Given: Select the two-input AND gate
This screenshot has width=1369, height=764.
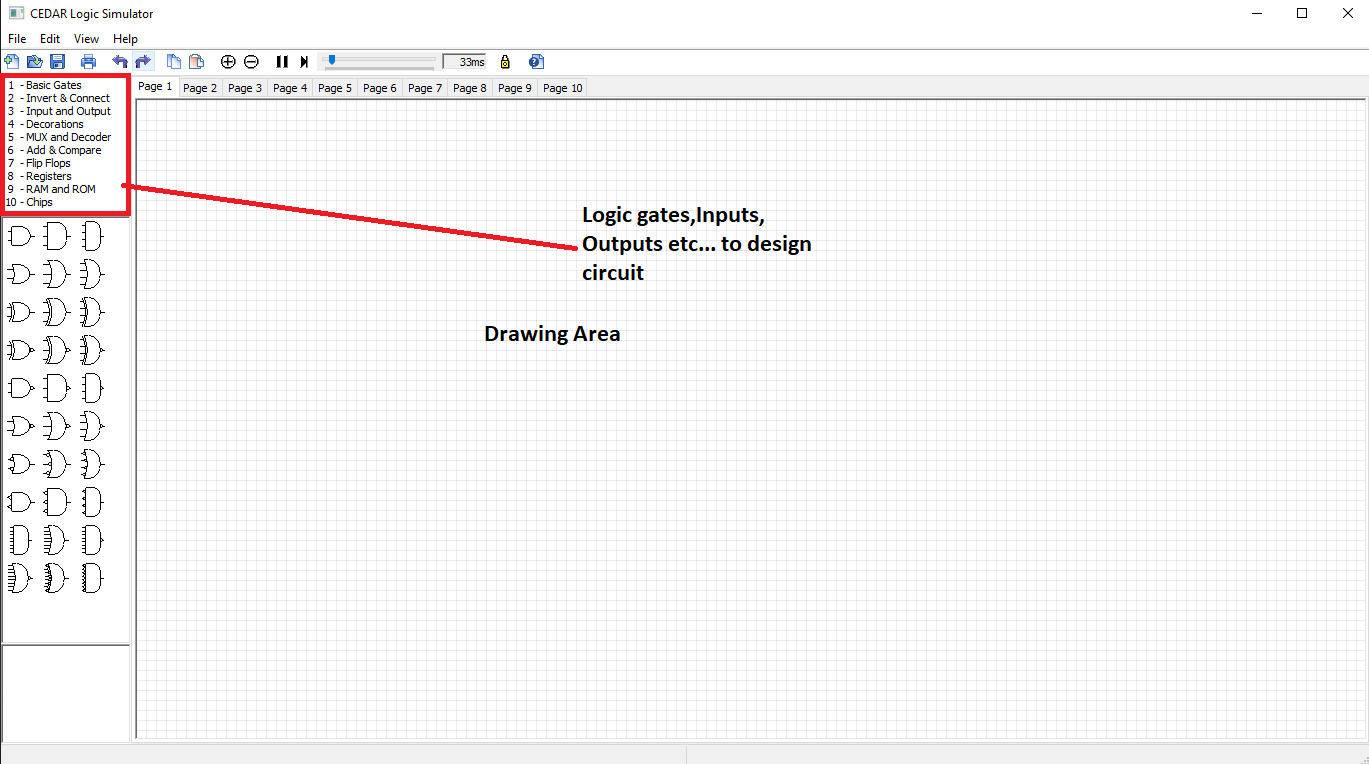Looking at the screenshot, I should point(20,235).
